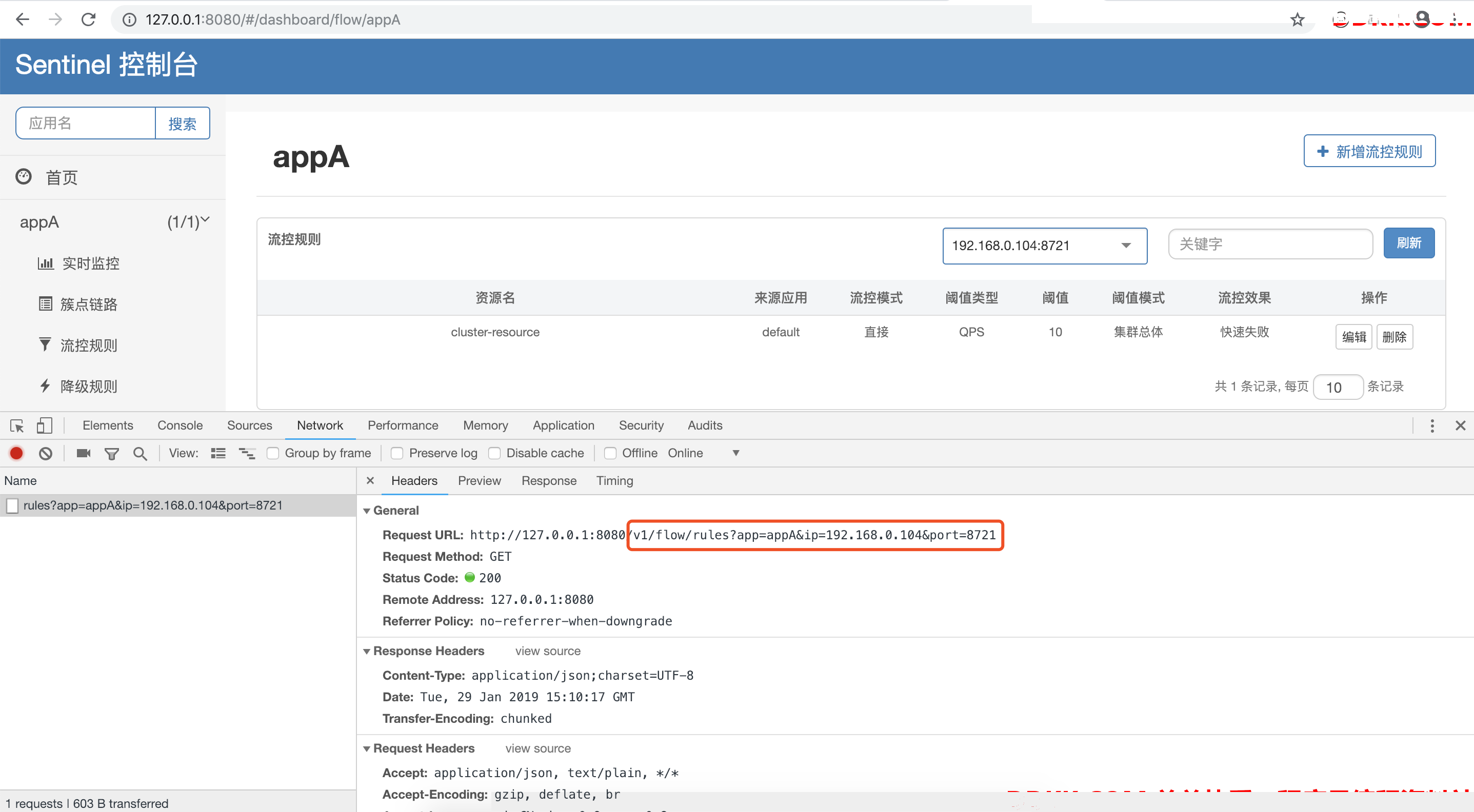Click the 新增流控规则 button
This screenshot has height=812, width=1474.
[x=1369, y=151]
